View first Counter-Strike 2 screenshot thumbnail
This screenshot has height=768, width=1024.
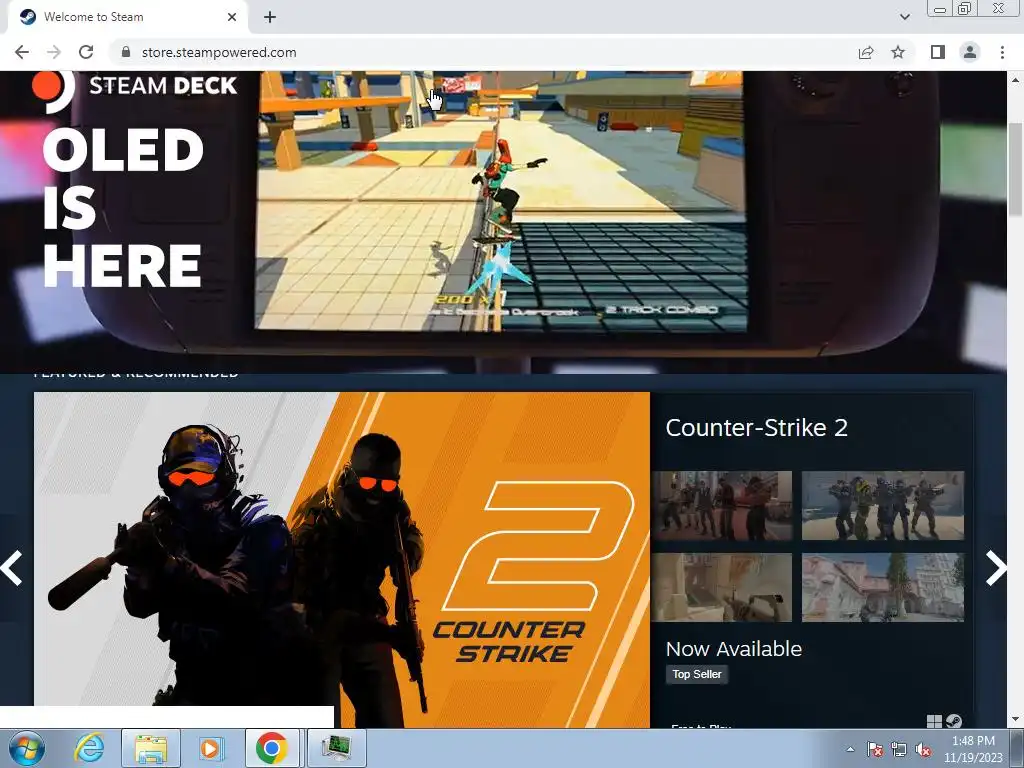click(722, 505)
